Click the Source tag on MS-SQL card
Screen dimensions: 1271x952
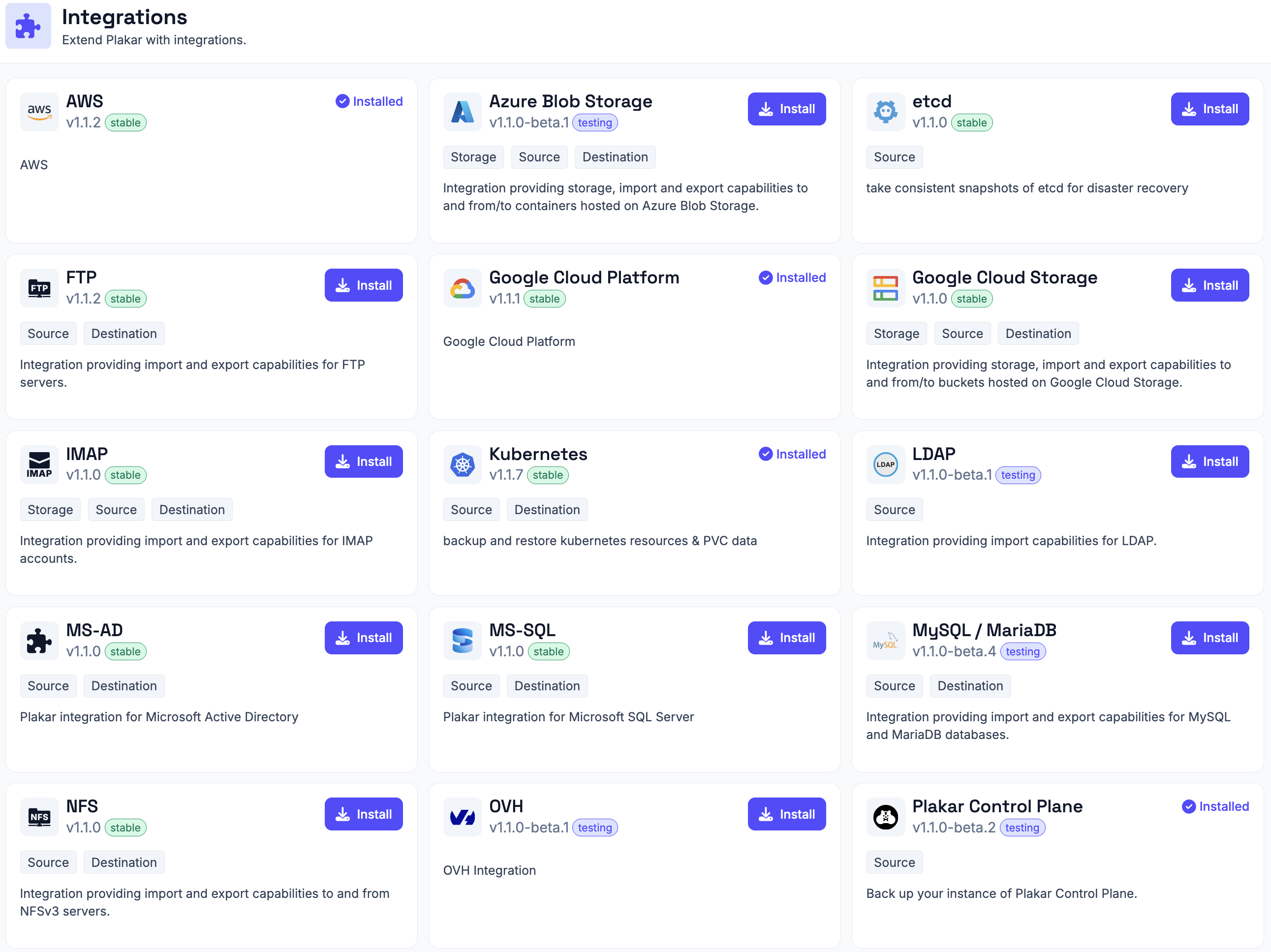(471, 686)
